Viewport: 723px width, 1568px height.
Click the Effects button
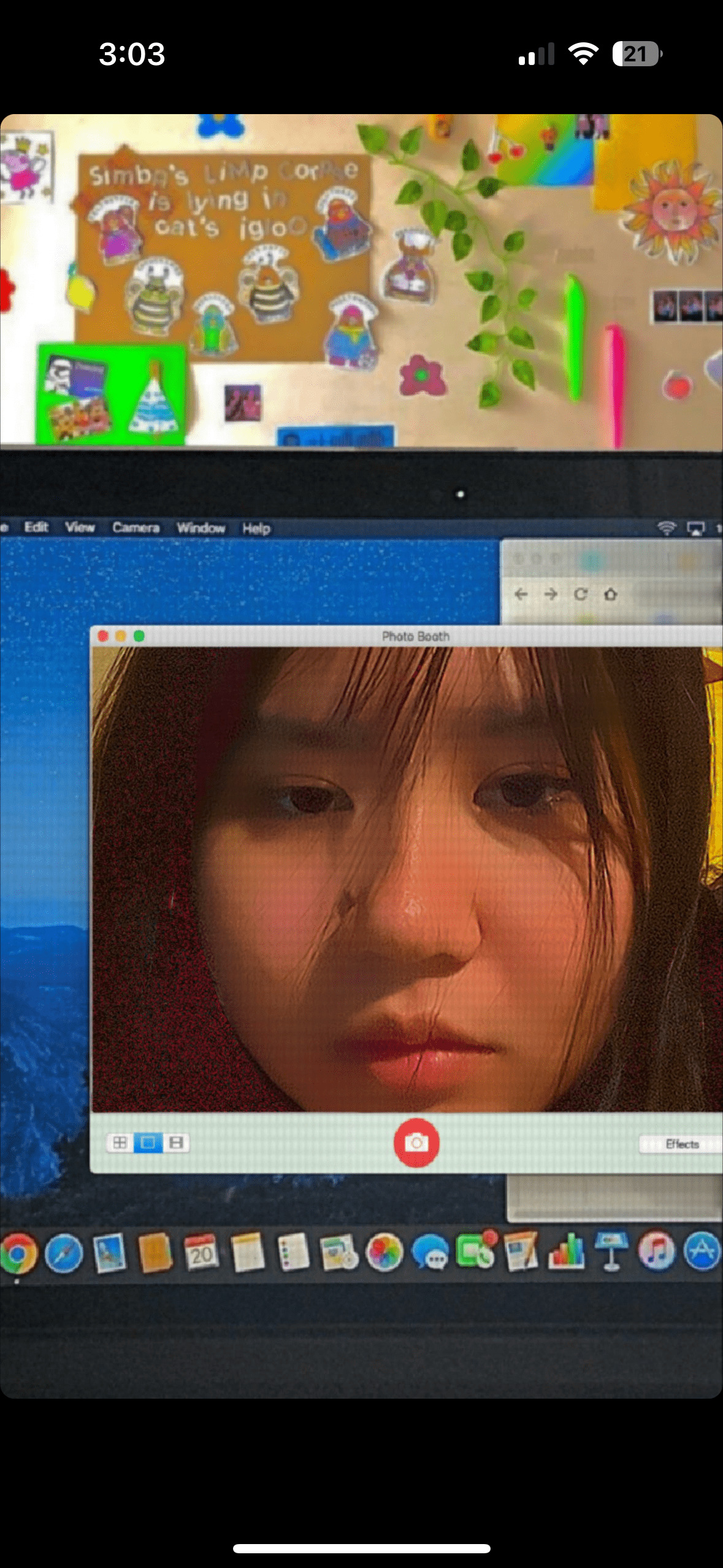coord(682,1144)
